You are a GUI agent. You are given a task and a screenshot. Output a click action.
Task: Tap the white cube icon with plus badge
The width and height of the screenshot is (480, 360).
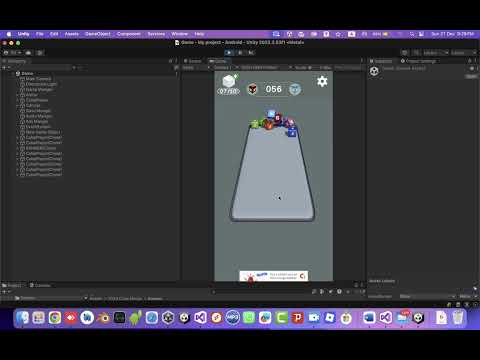click(x=229, y=81)
